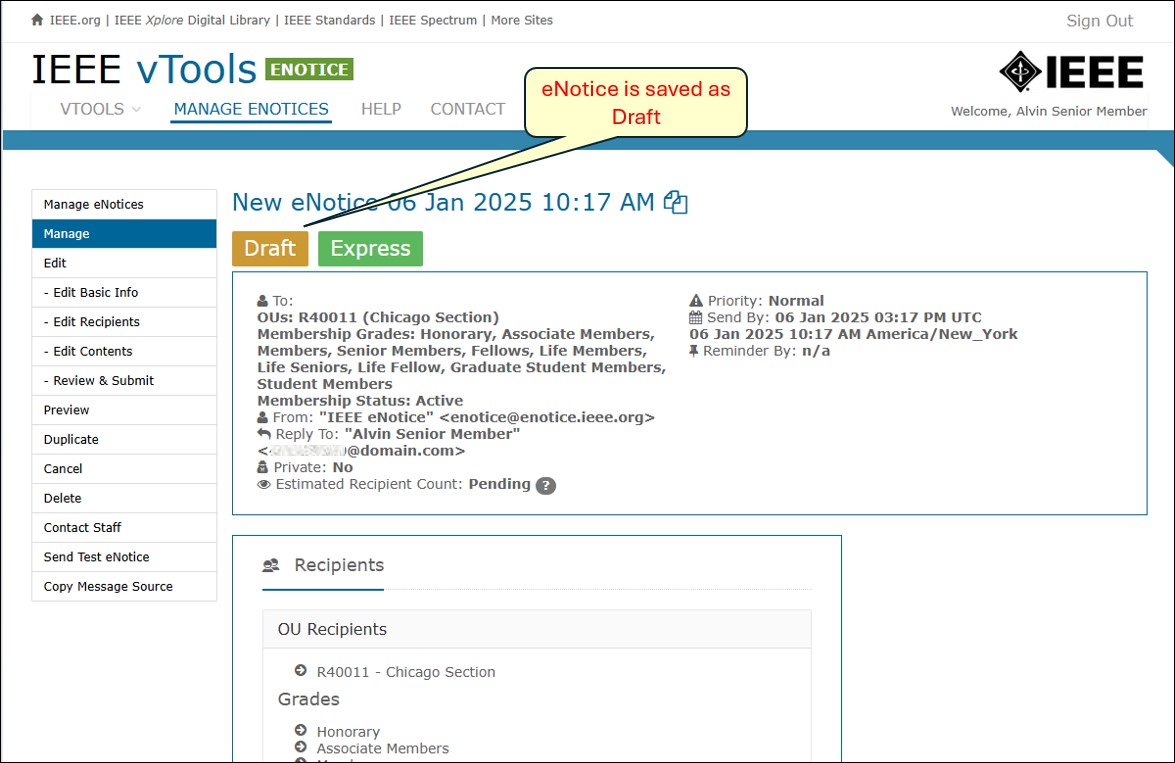The width and height of the screenshot is (1175, 763).
Task: Open Contact Staff in the sidebar
Action: coord(124,528)
